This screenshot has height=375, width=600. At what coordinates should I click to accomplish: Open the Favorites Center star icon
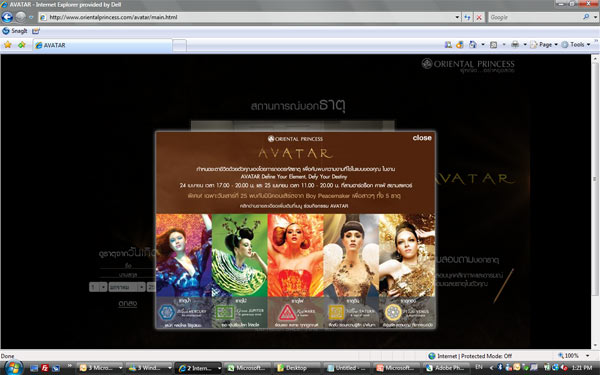(8, 45)
